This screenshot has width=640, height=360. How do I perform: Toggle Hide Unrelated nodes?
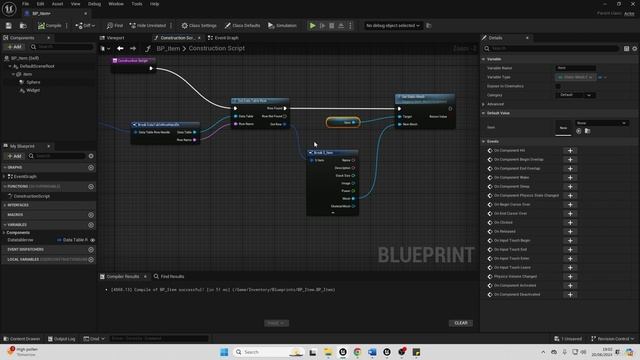coord(148,26)
